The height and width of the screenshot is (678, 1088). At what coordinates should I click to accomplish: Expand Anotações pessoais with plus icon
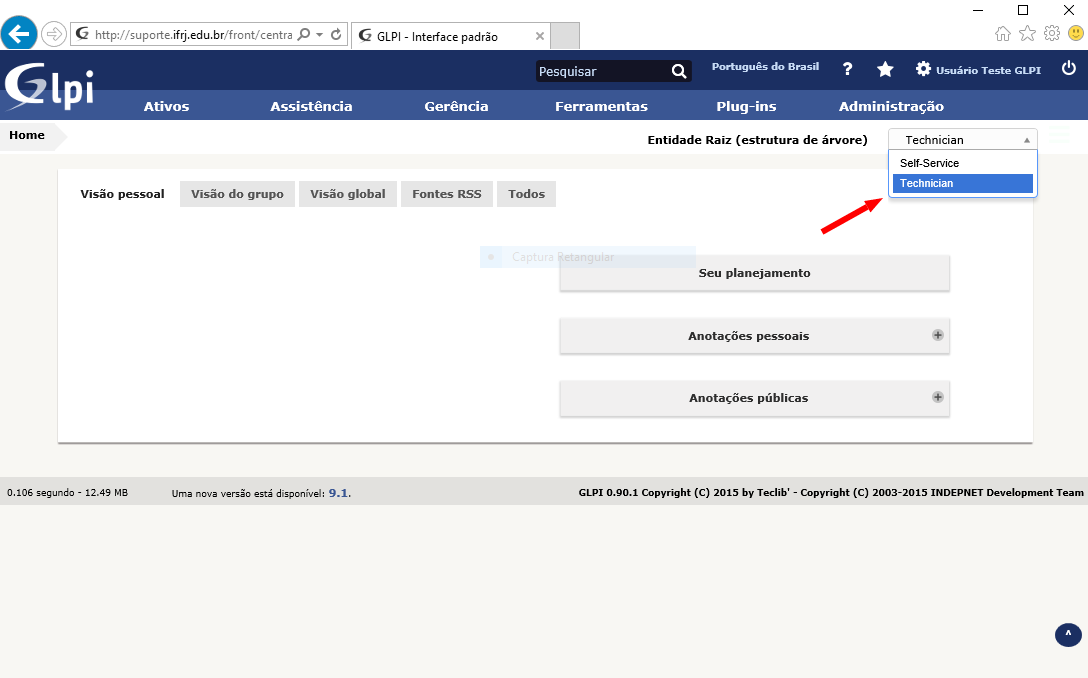point(938,335)
